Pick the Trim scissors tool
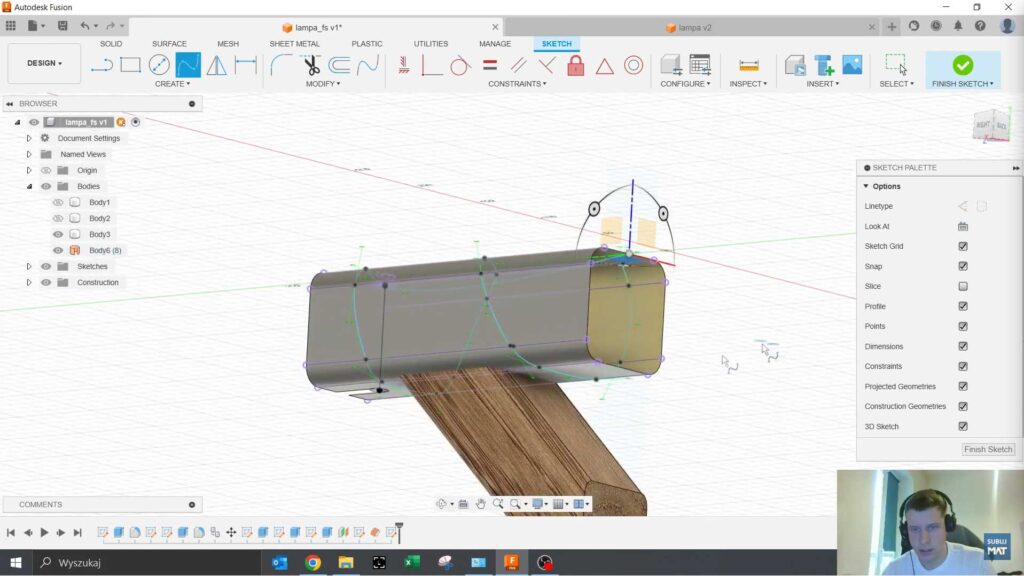 point(312,66)
